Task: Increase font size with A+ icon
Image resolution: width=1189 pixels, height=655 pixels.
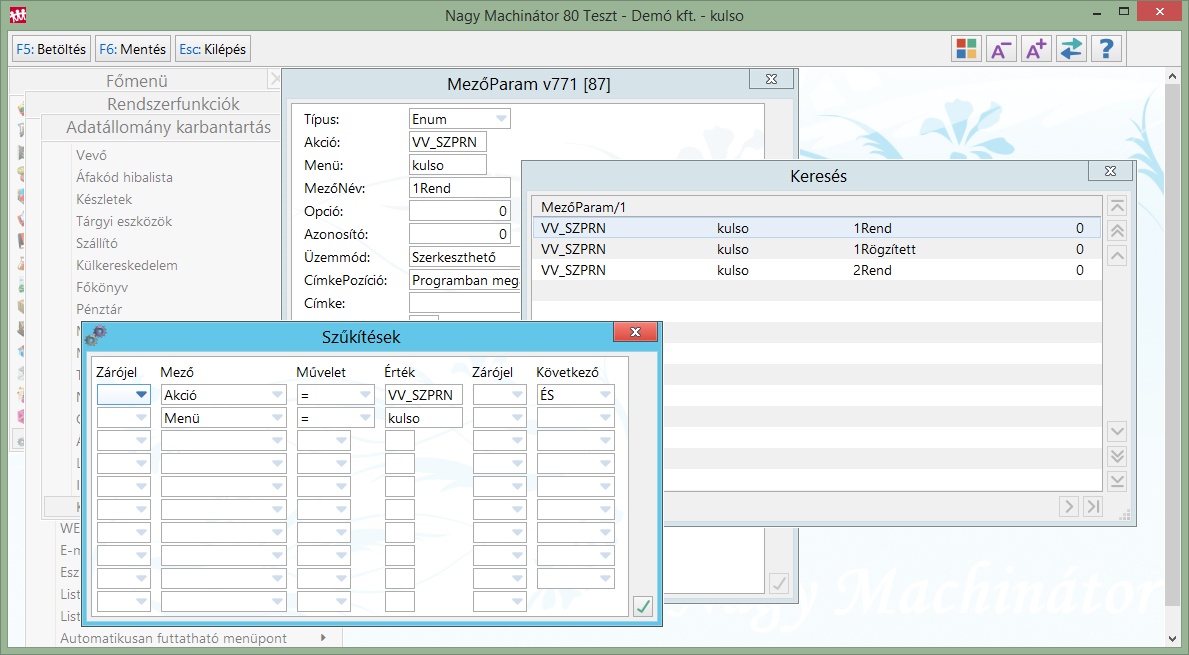Action: tap(1035, 49)
